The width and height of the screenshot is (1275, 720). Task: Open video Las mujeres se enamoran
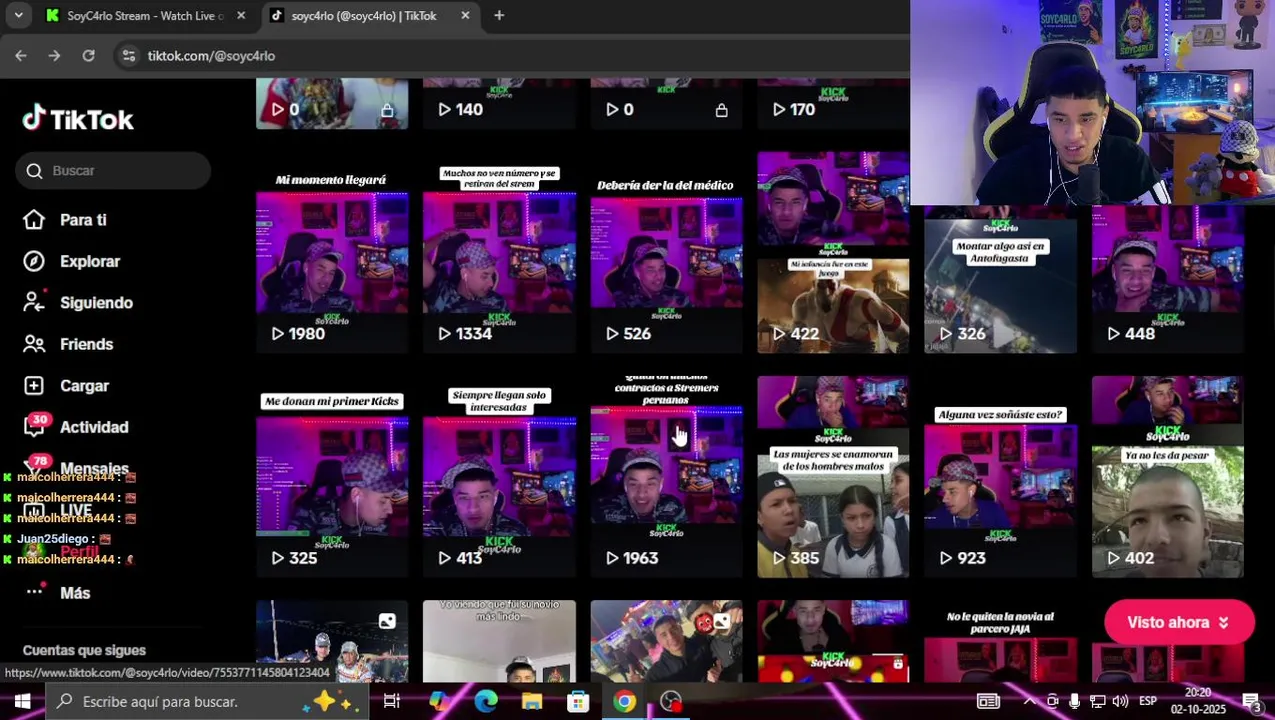833,477
